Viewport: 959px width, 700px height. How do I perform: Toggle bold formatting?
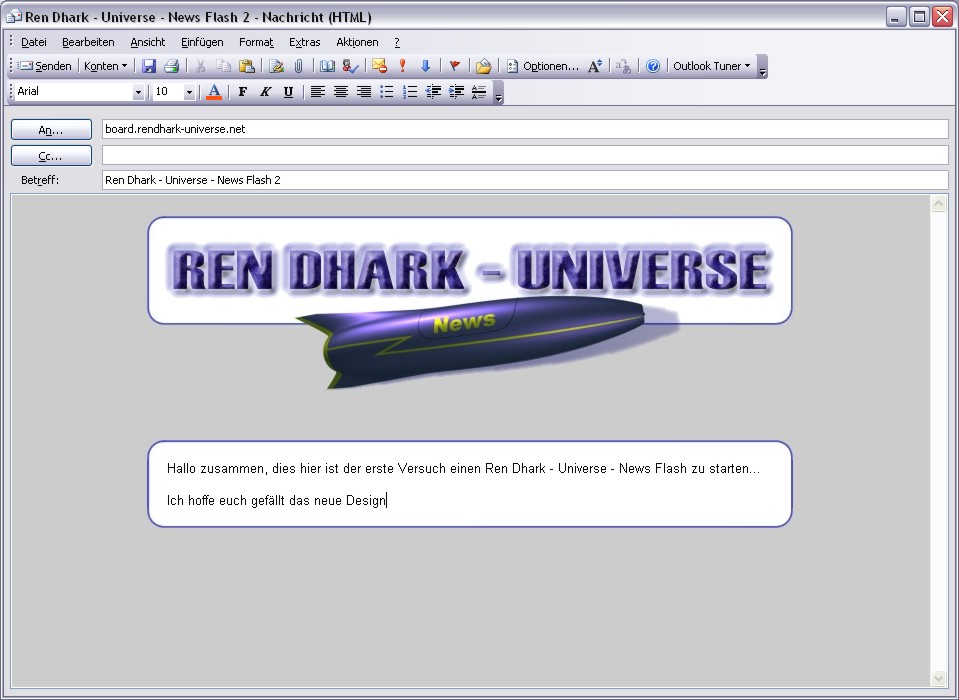241,91
